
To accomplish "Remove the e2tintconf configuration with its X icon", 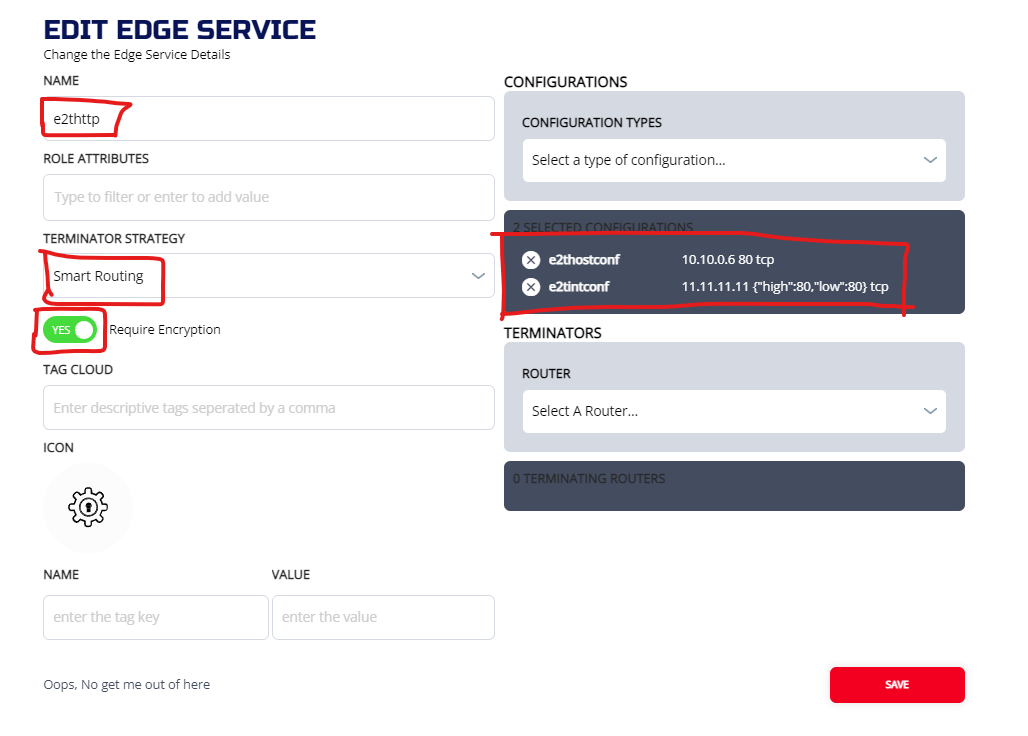I will coord(530,287).
